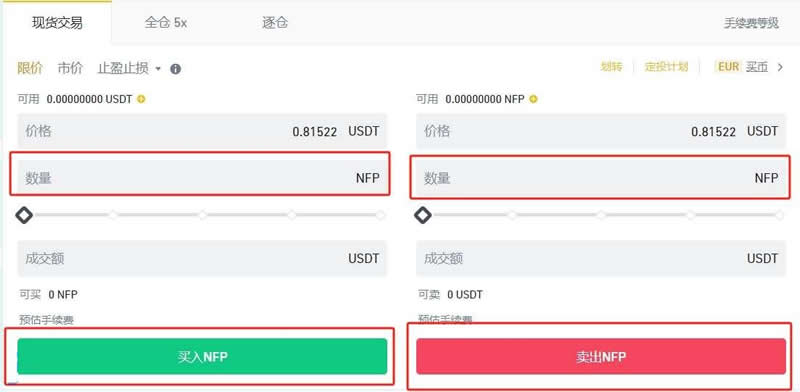The height and width of the screenshot is (392, 800).
Task: Open the 定投计划 link
Action: tap(666, 67)
